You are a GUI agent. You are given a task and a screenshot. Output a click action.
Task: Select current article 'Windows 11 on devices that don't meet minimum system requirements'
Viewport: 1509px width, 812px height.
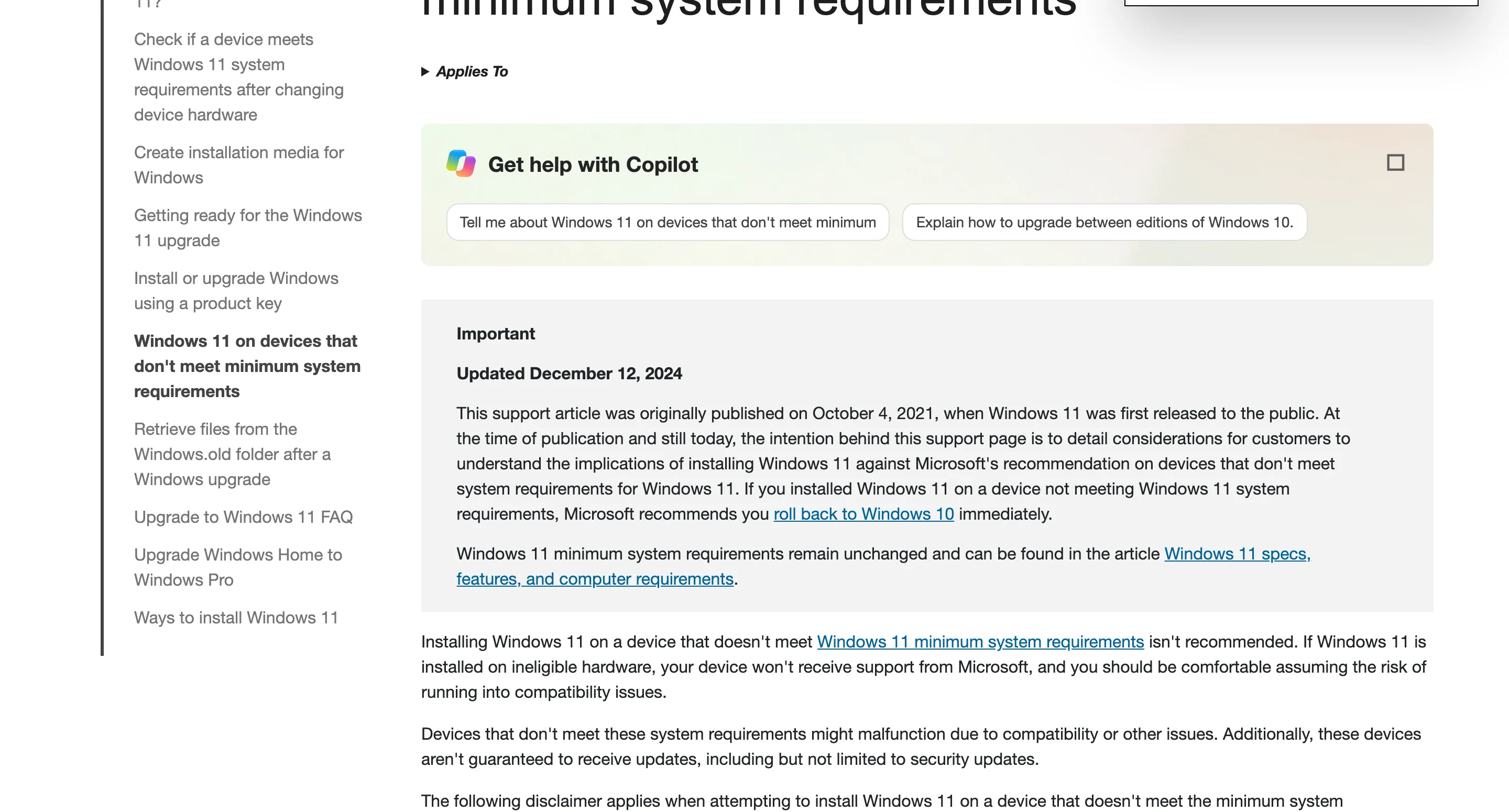(x=247, y=366)
